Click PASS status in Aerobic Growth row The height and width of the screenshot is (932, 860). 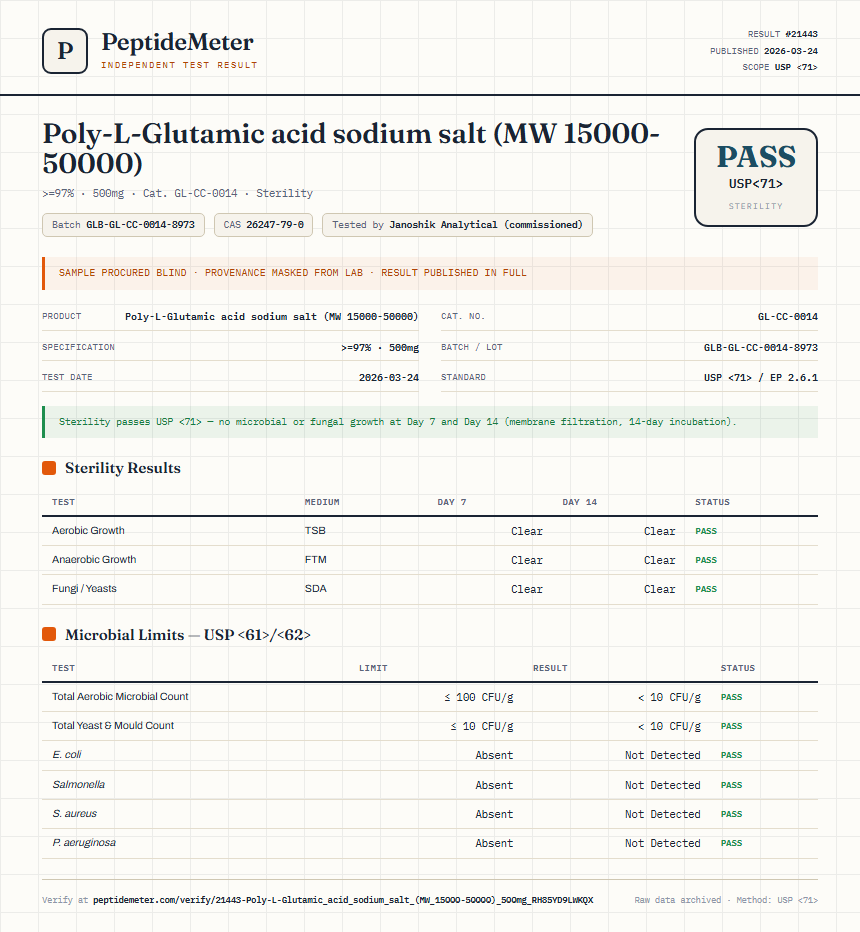point(706,531)
